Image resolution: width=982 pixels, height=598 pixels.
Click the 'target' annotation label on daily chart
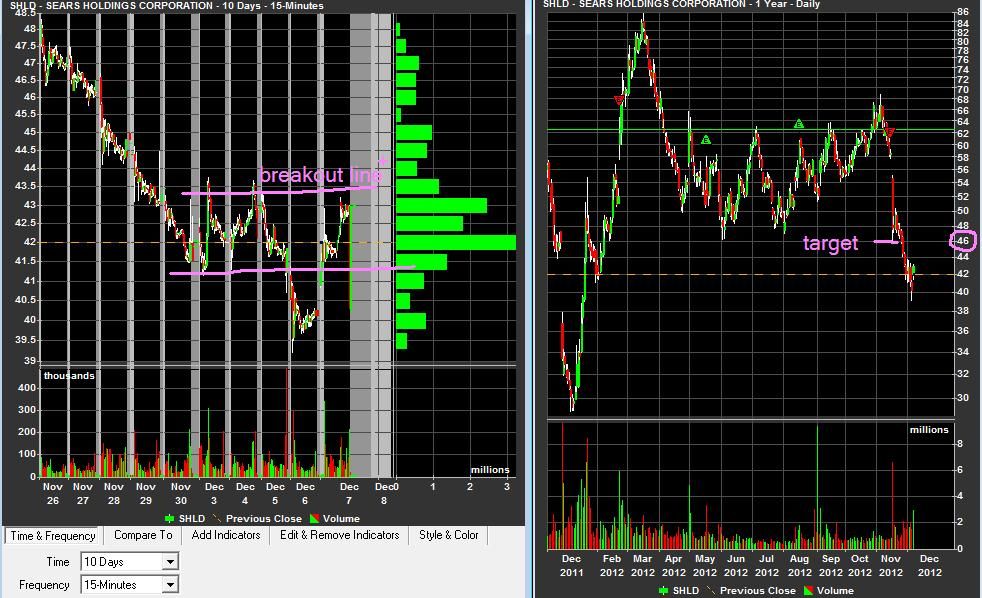(x=830, y=243)
